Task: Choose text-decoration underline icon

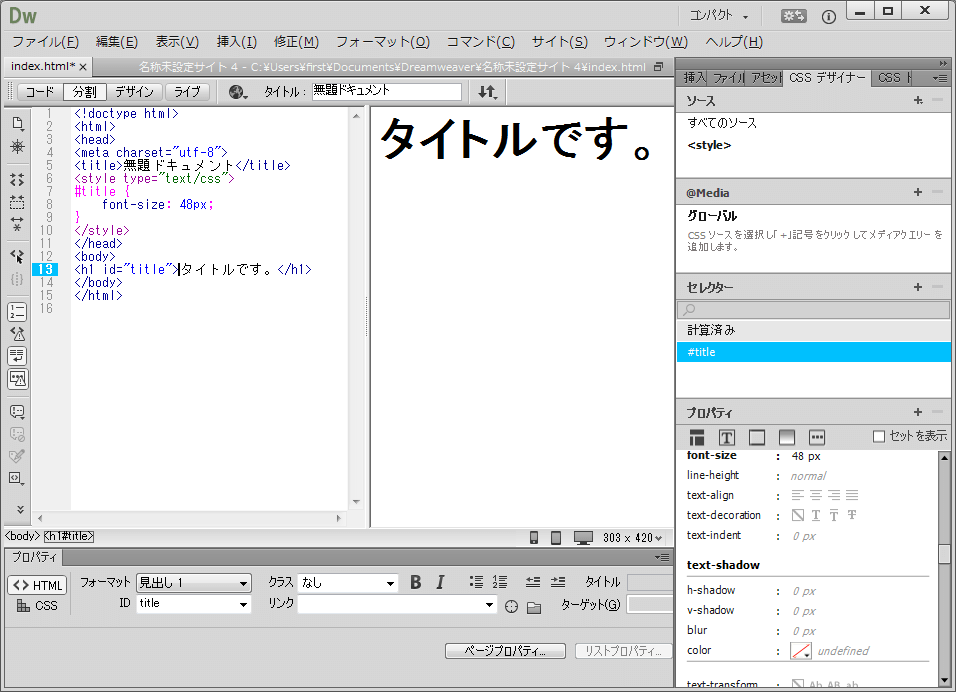Action: 815,516
